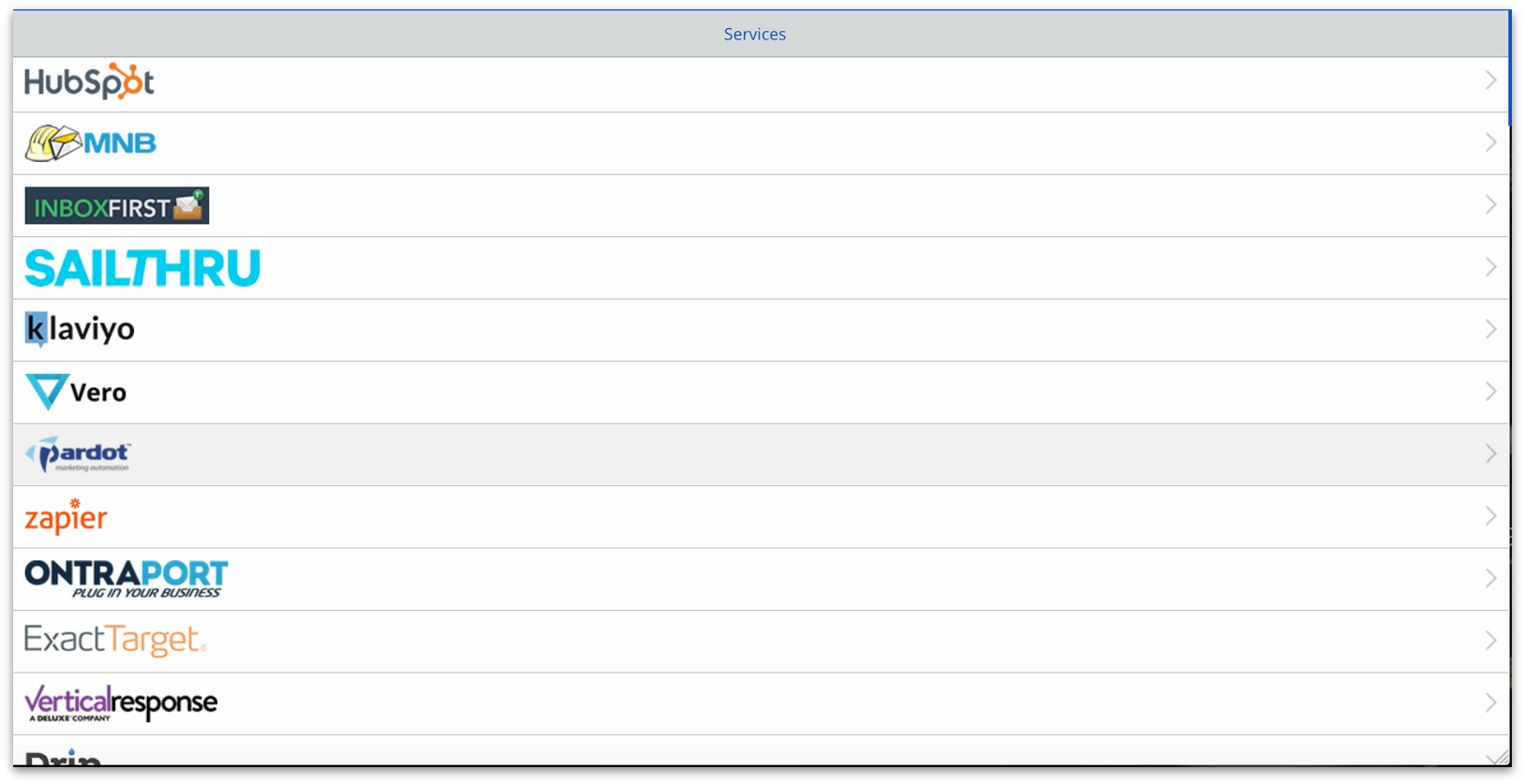Pick the Sailthru logo

[142, 268]
